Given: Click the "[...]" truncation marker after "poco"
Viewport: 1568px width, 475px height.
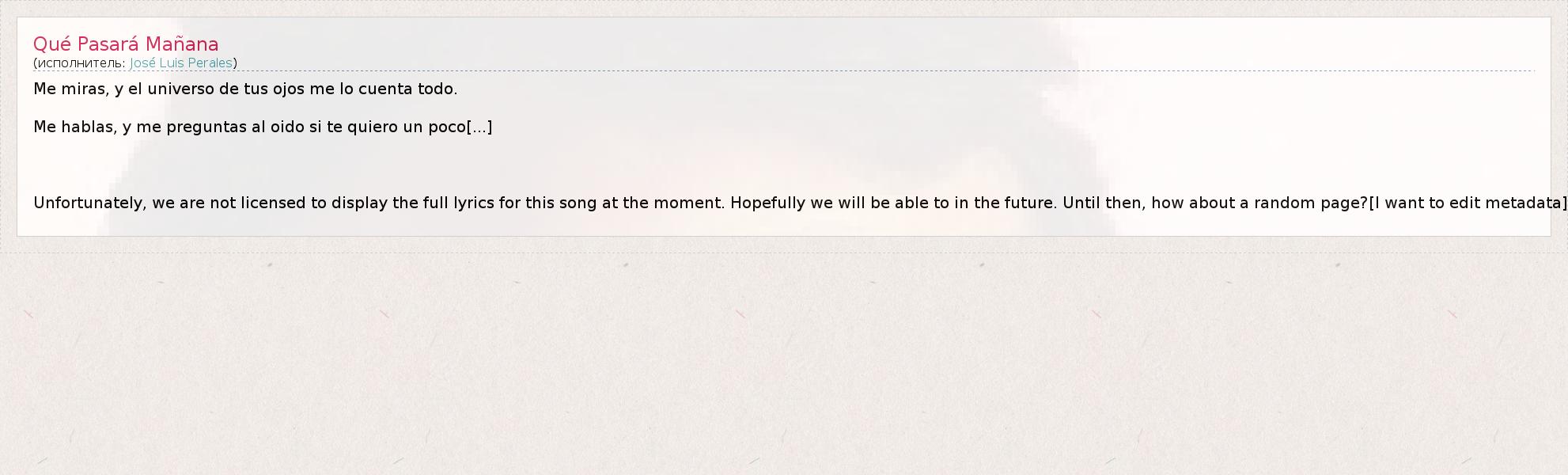Looking at the screenshot, I should (479, 127).
